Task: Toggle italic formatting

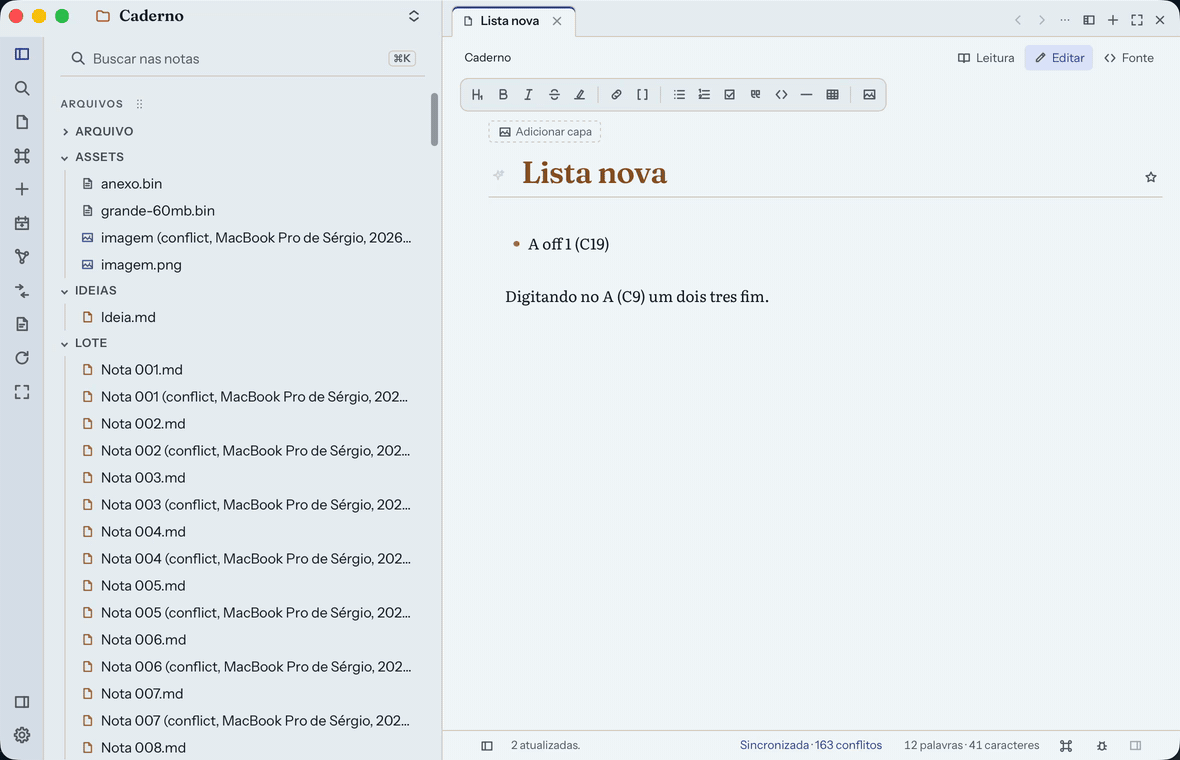Action: [x=528, y=95]
